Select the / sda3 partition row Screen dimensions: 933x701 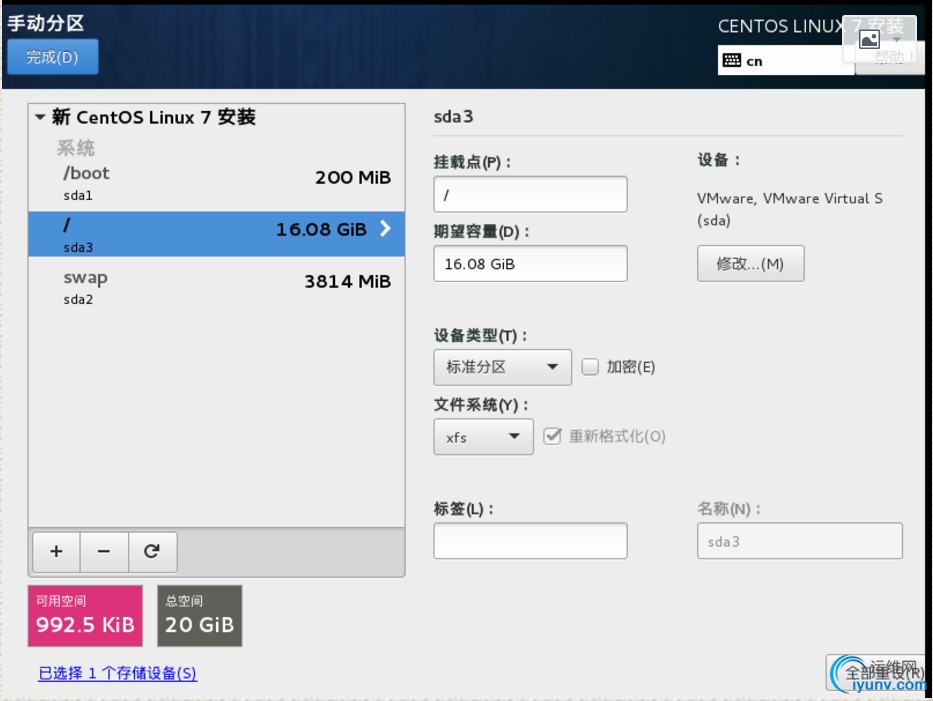click(217, 234)
